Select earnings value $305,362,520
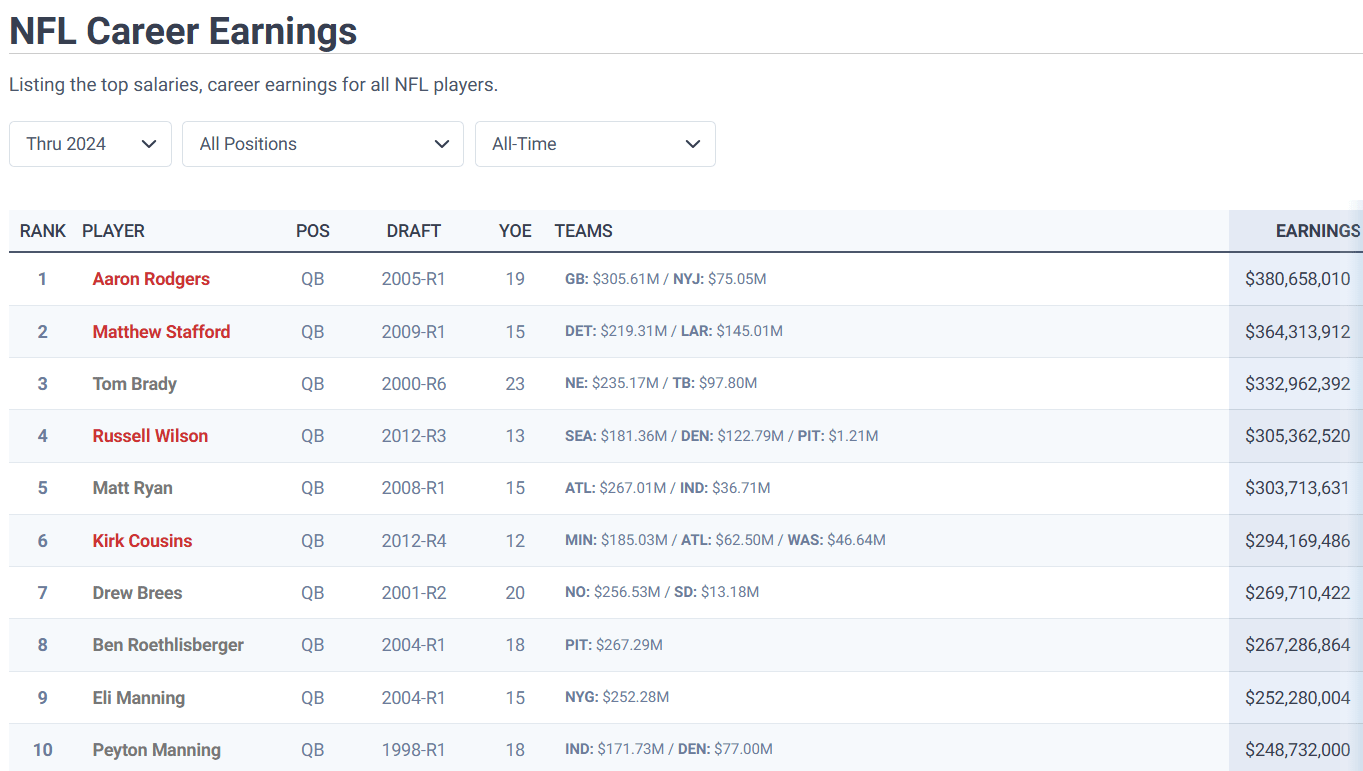Image resolution: width=1363 pixels, height=771 pixels. [1298, 436]
